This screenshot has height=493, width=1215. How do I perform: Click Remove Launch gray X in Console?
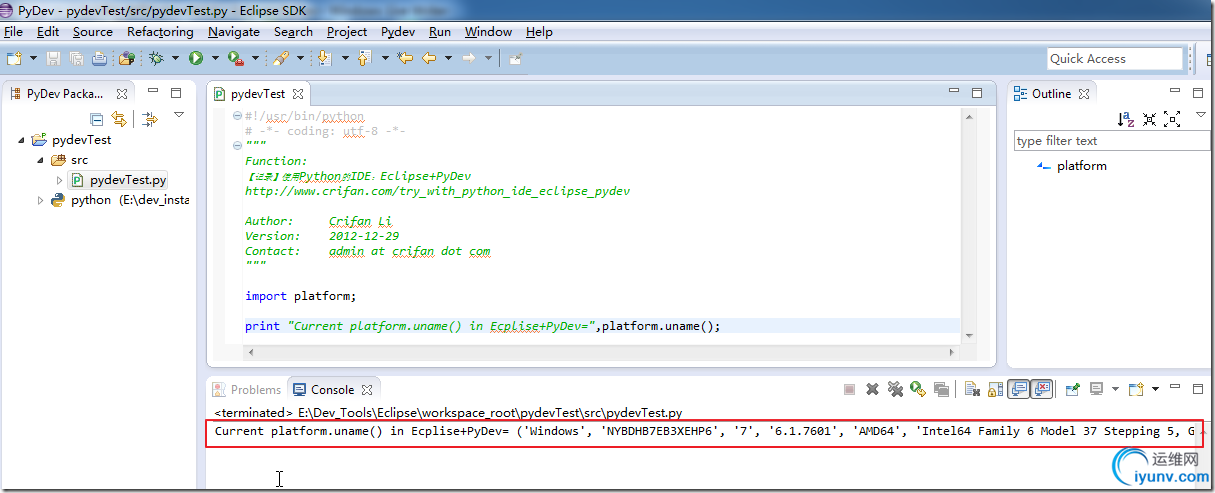(872, 389)
